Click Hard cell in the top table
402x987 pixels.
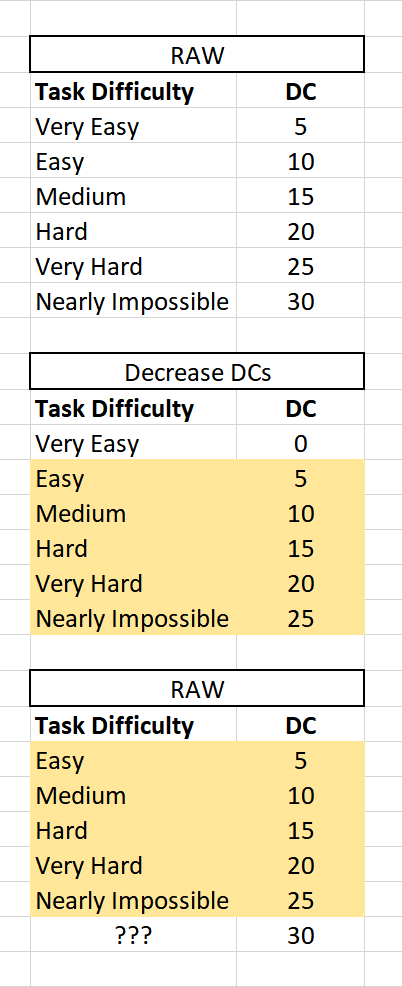tap(133, 232)
